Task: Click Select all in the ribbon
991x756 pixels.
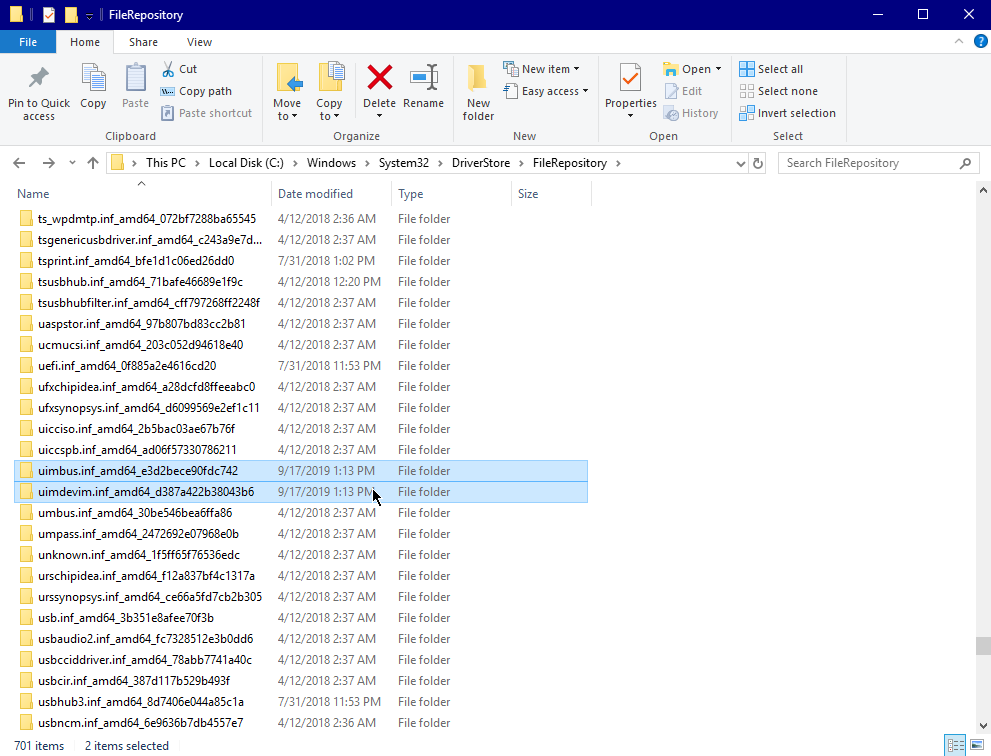Action: tap(771, 69)
